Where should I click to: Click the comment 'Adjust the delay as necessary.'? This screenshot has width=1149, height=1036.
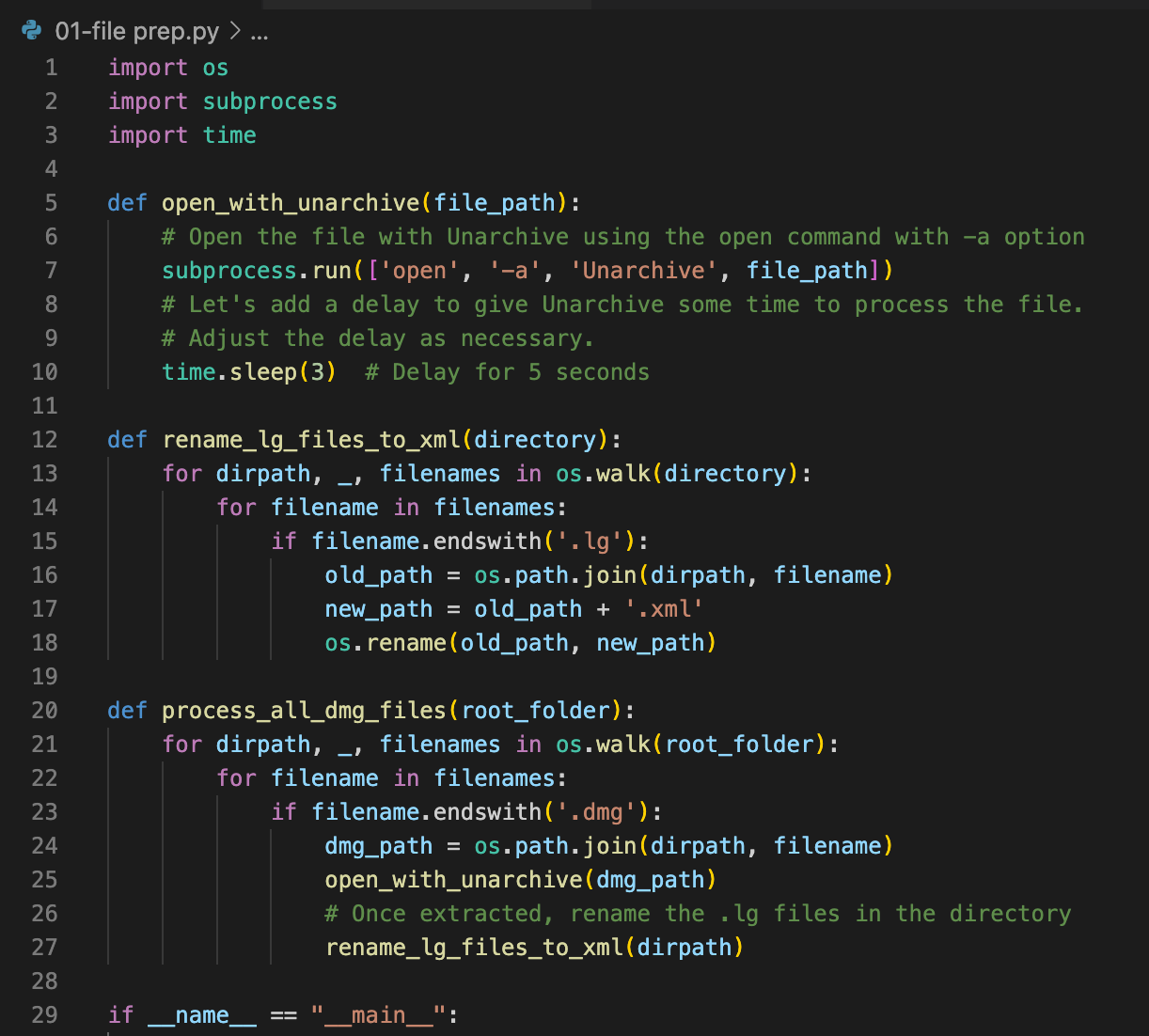pos(378,338)
